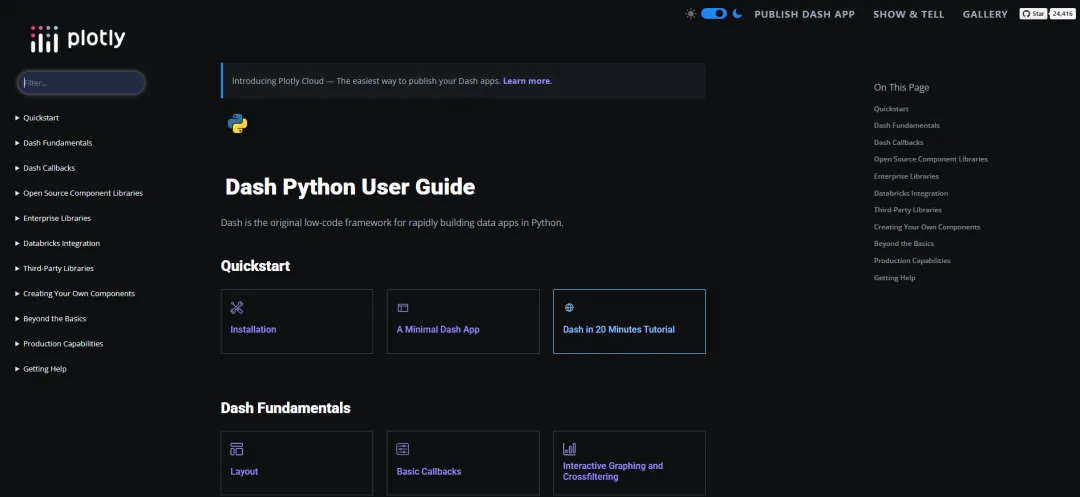Viewport: 1080px width, 497px height.
Task: Click the Installation tools icon
Action: [x=237, y=308]
